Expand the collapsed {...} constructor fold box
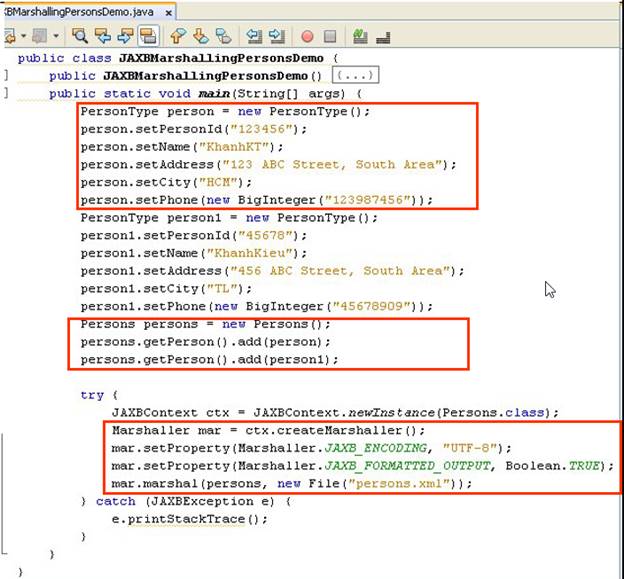The image size is (624, 579). [355, 75]
